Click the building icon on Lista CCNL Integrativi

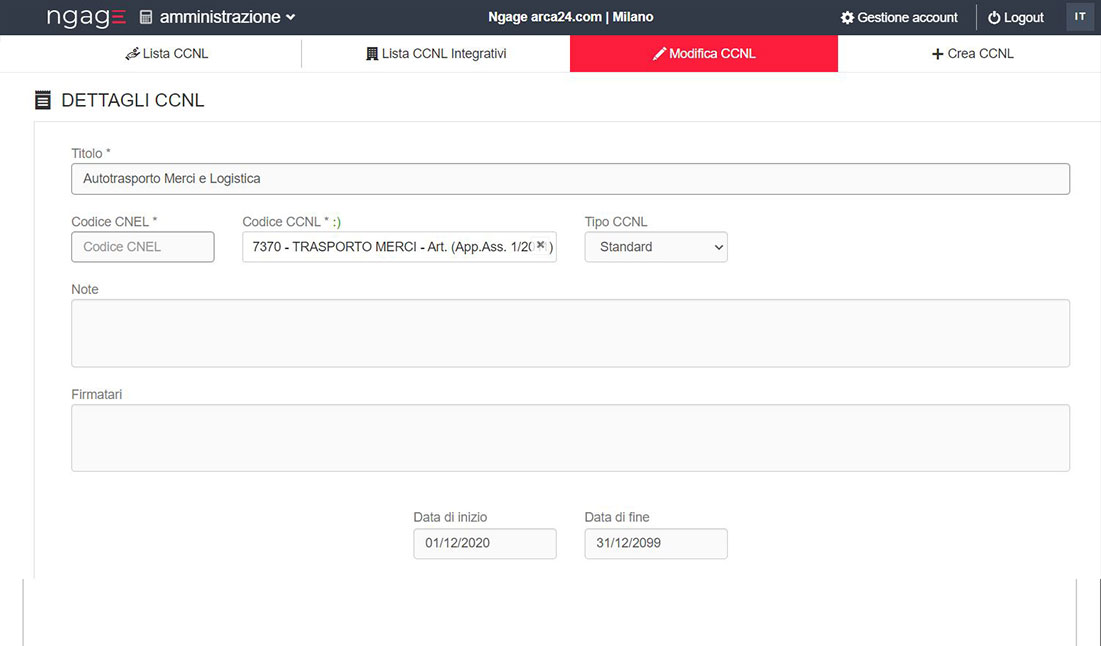[372, 54]
